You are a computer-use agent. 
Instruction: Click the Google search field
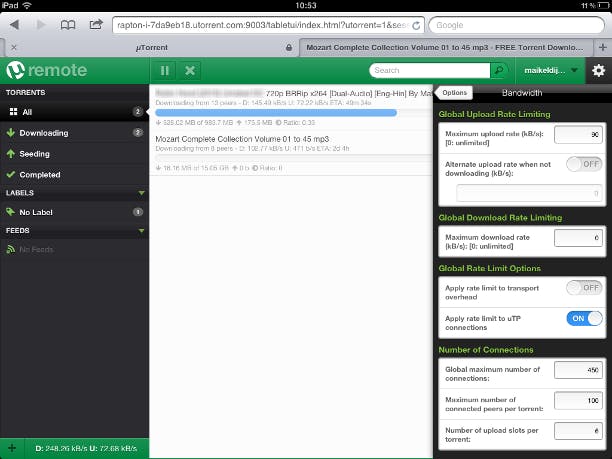517,25
